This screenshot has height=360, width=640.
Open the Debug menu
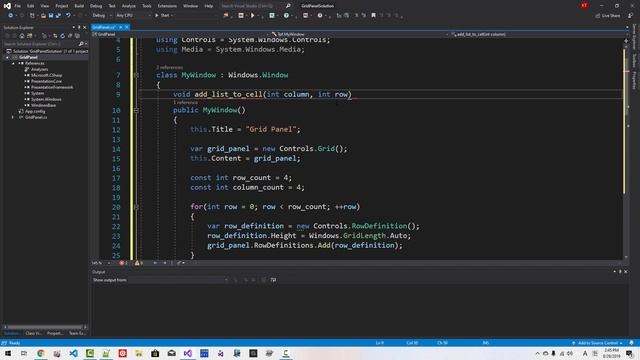coord(96,6)
